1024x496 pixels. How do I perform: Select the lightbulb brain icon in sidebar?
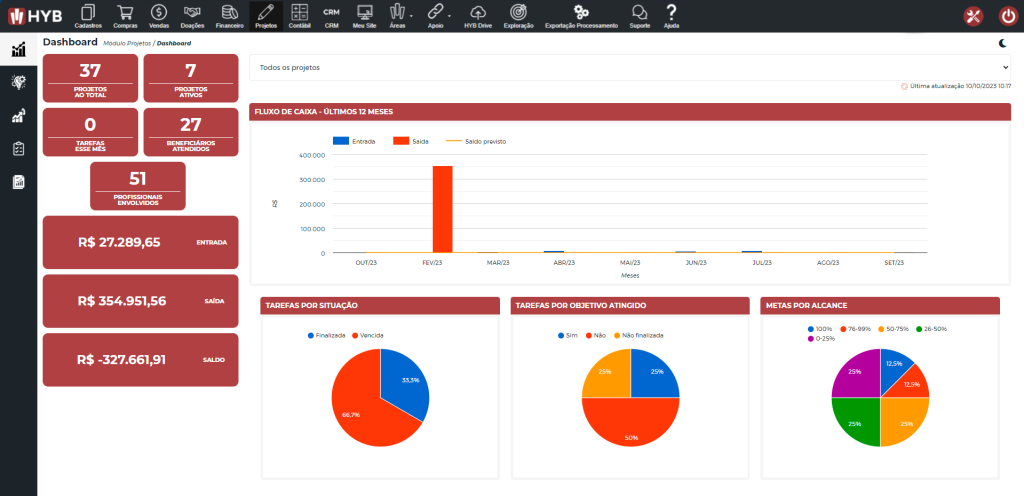coord(18,82)
